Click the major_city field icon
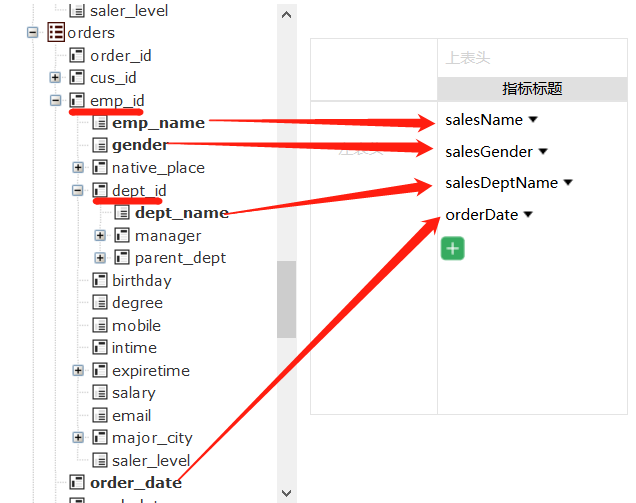The height and width of the screenshot is (503, 636). (x=100, y=437)
